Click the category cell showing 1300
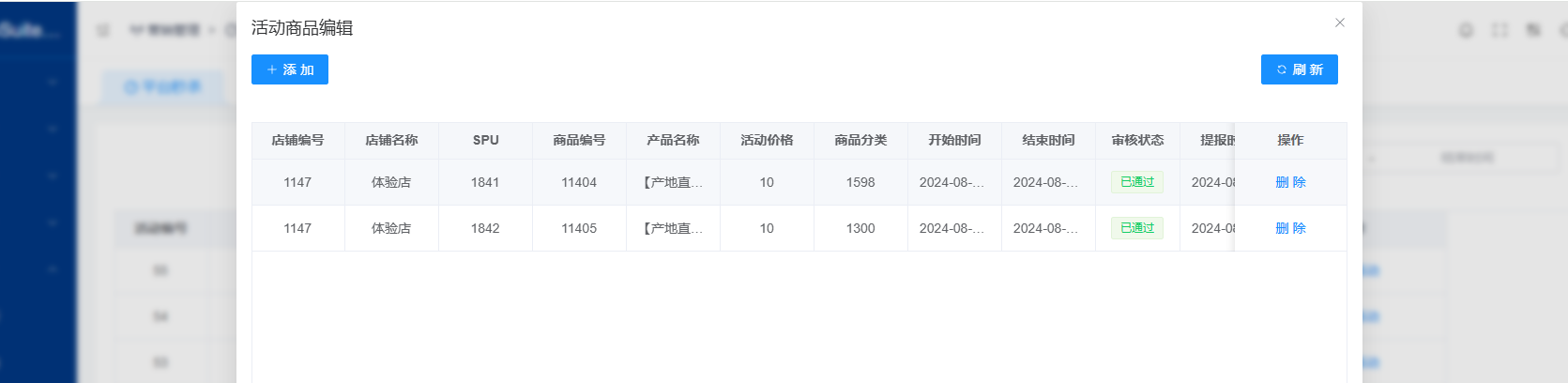 pos(860,228)
